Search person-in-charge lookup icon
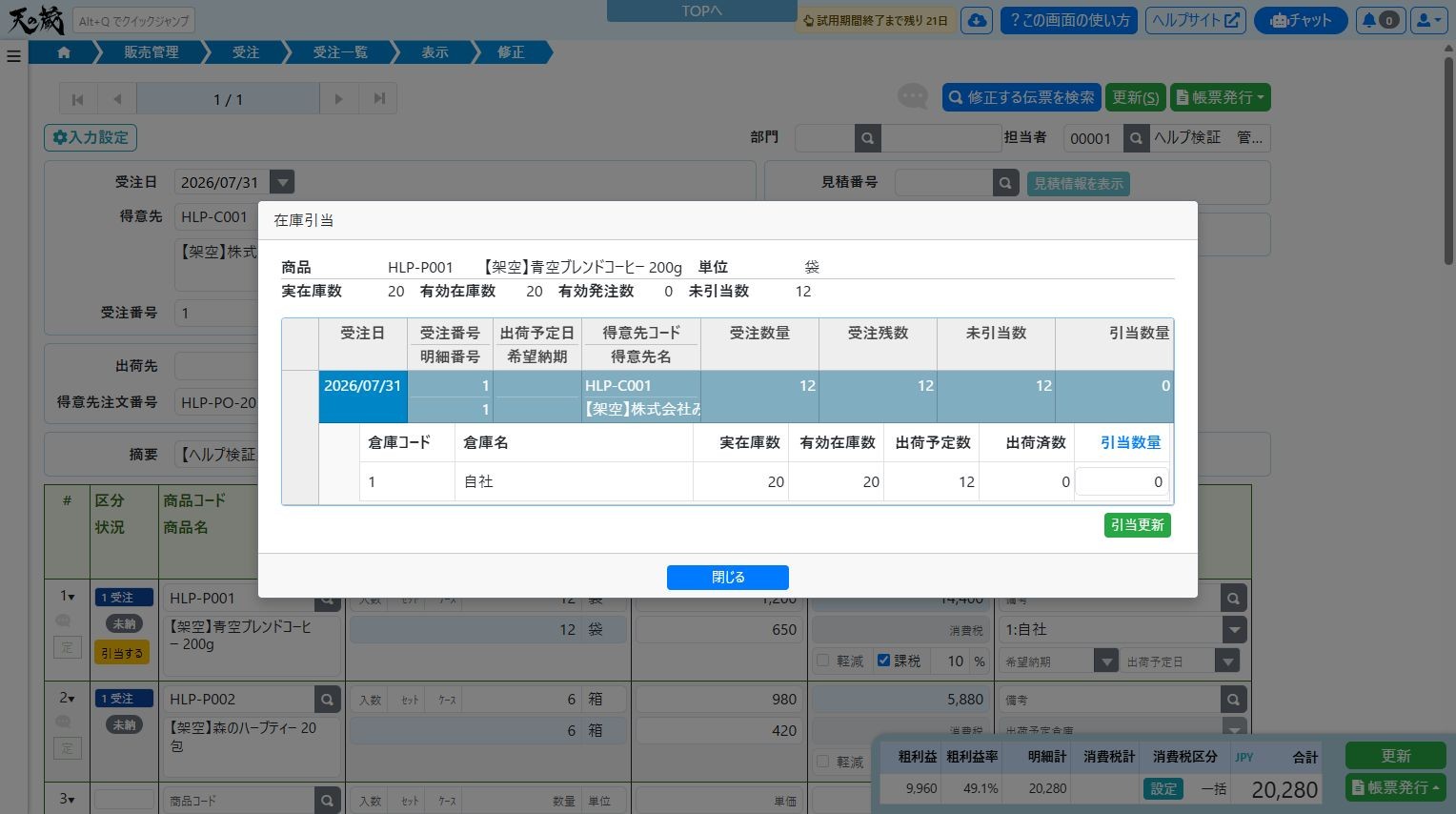The width and height of the screenshot is (1456, 814). coord(1136,138)
